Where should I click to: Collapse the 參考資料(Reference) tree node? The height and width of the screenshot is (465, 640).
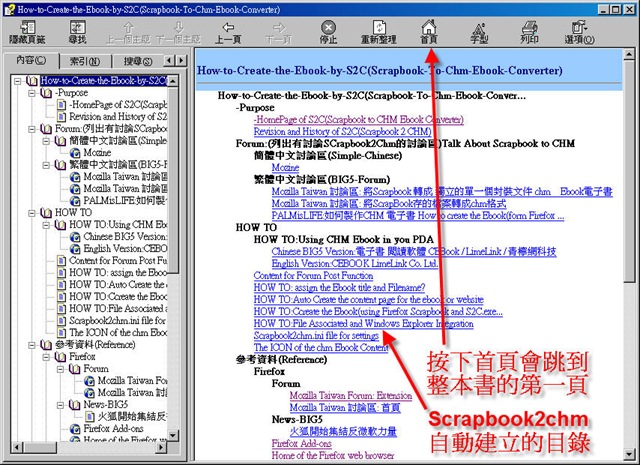coord(32,345)
